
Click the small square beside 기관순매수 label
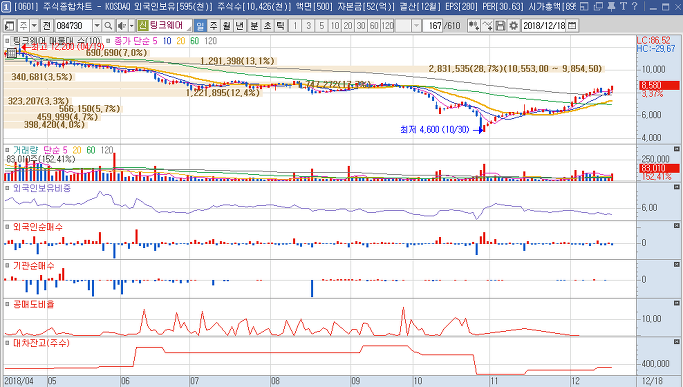pyautogui.click(x=7, y=265)
